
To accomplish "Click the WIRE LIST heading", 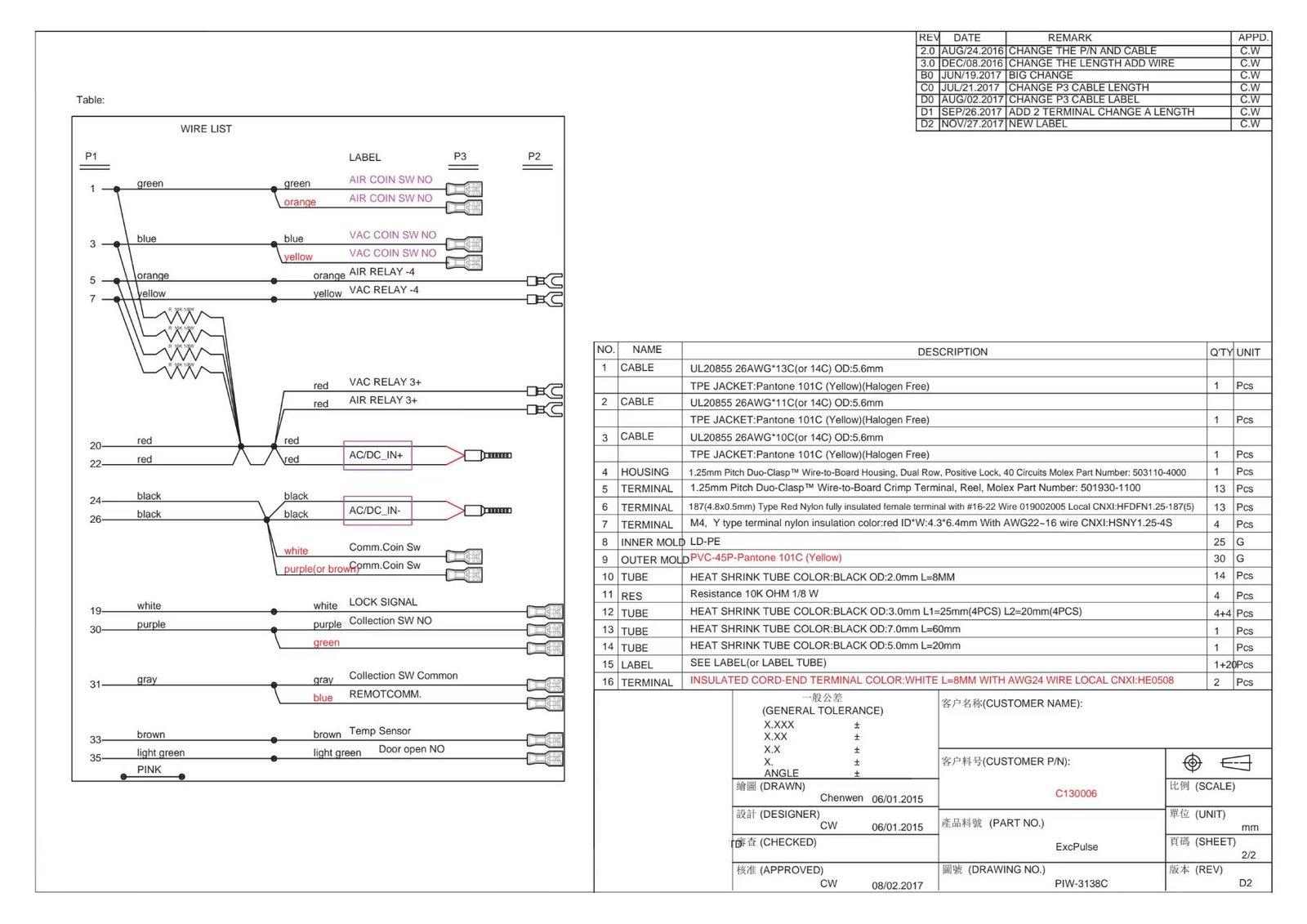I will (x=206, y=129).
